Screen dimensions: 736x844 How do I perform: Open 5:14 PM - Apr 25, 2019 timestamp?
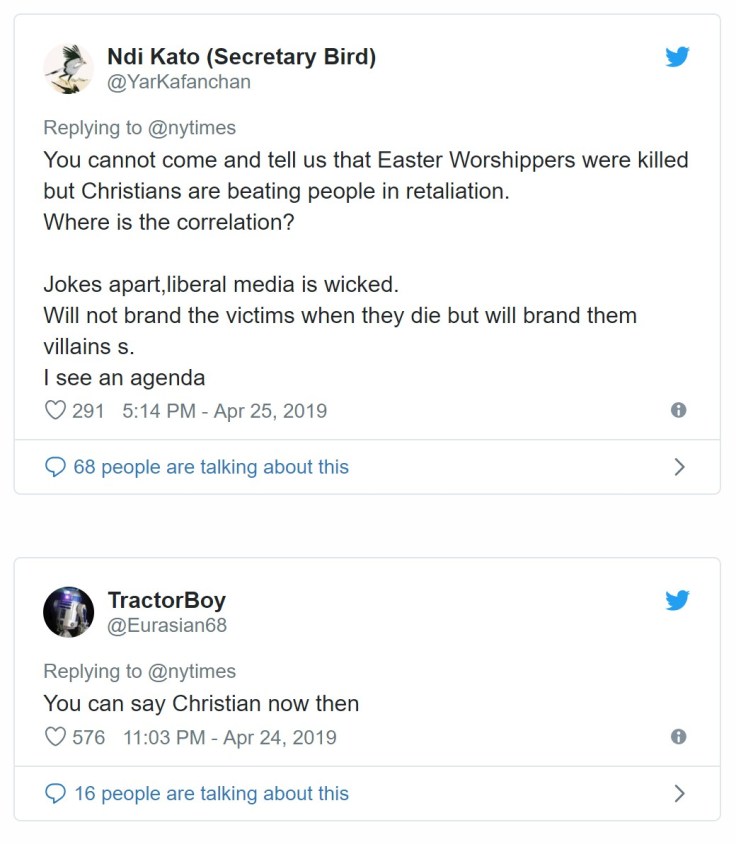pos(224,410)
